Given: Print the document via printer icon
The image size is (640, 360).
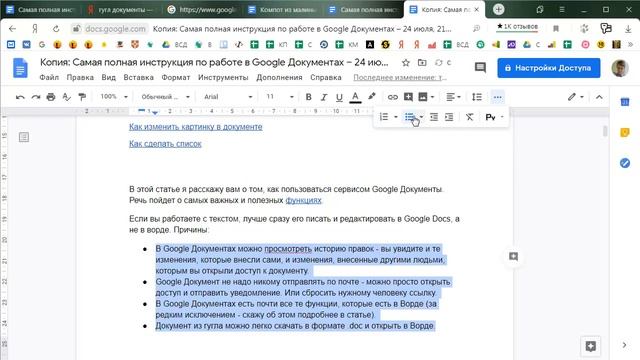Looking at the screenshot, I should coord(51,97).
